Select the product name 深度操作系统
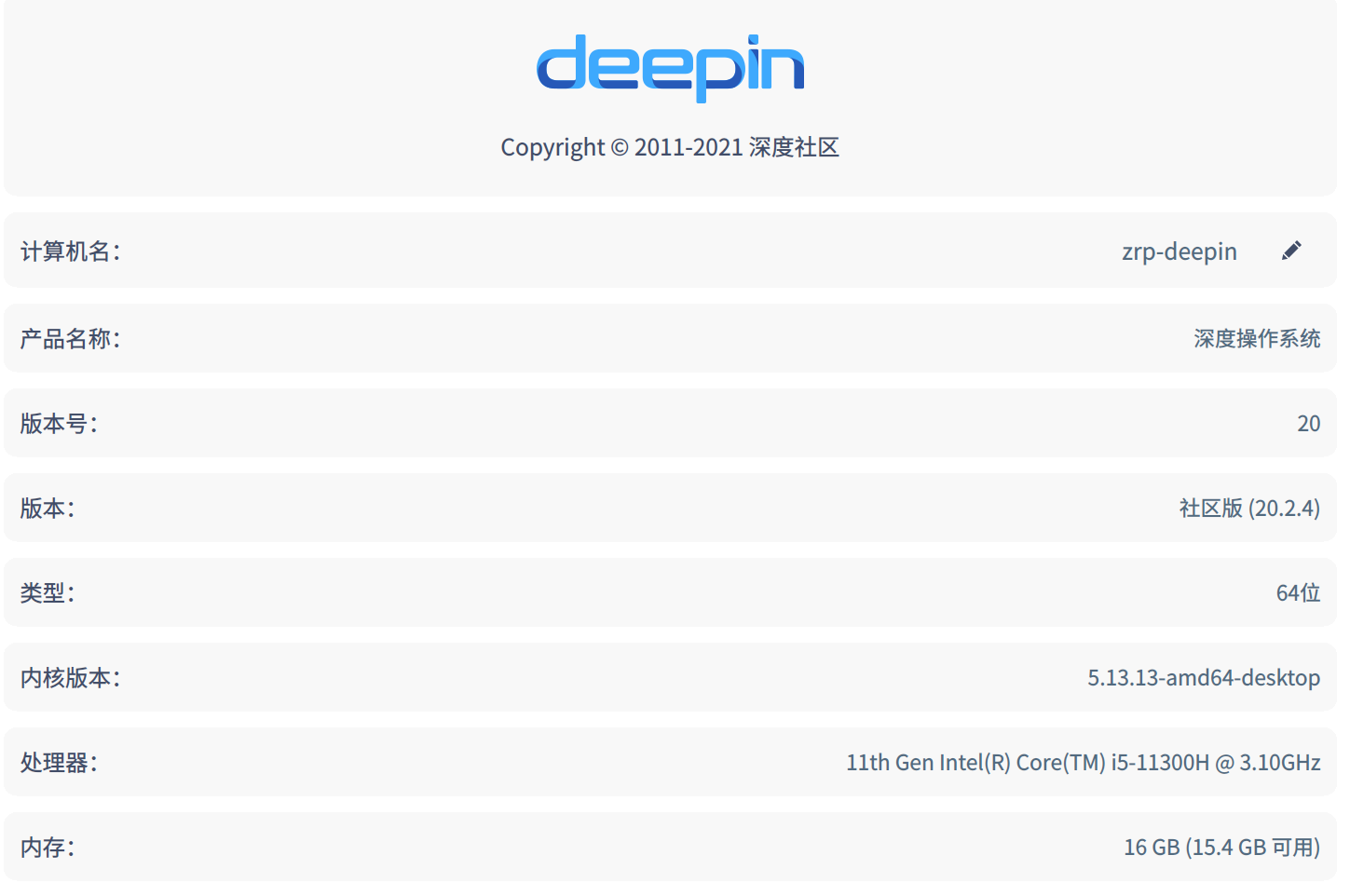 (1257, 338)
